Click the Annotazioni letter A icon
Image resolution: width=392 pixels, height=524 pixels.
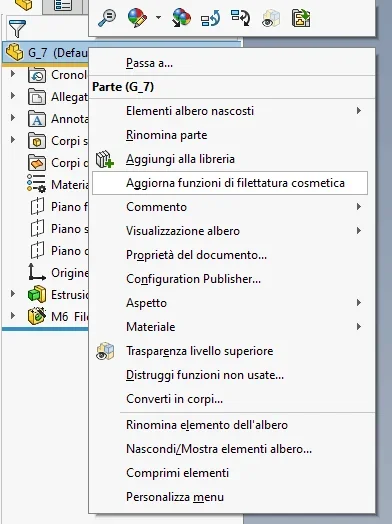pos(37,119)
